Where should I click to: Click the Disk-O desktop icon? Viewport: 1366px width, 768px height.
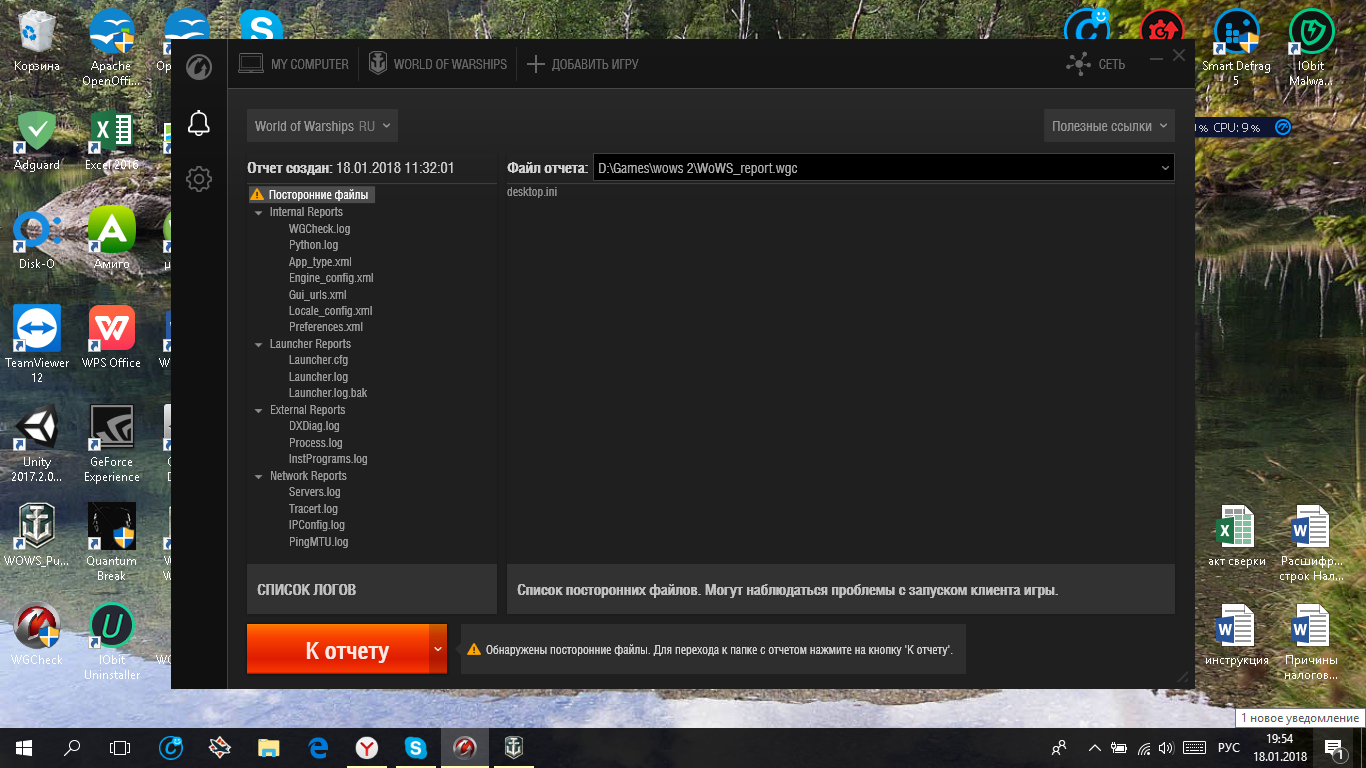click(x=37, y=239)
